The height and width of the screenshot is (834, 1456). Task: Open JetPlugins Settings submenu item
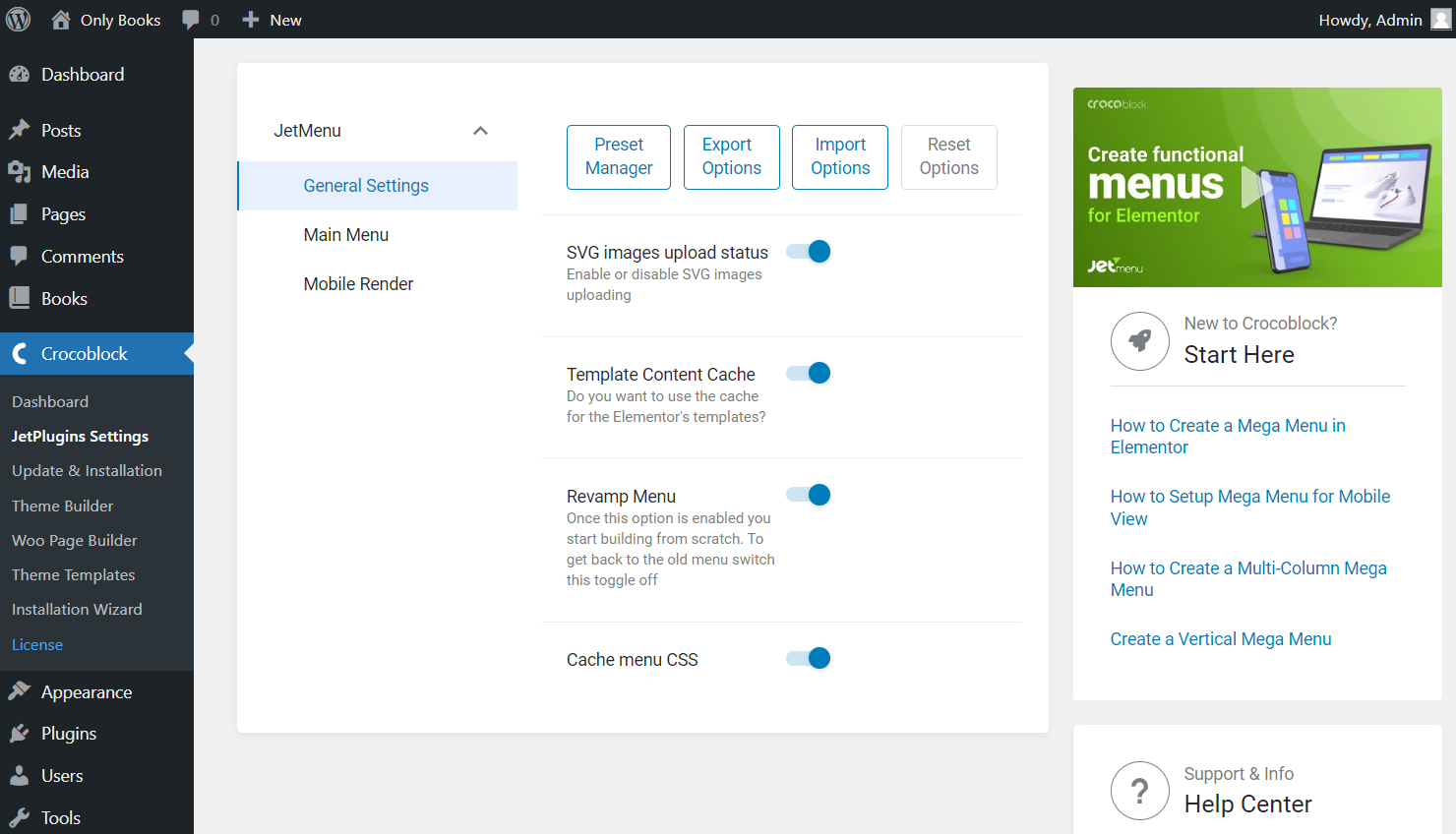(80, 436)
